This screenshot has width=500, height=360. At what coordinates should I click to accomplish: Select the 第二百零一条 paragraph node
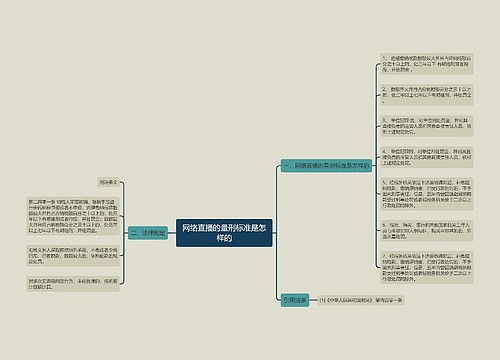pyautogui.click(x=73, y=216)
